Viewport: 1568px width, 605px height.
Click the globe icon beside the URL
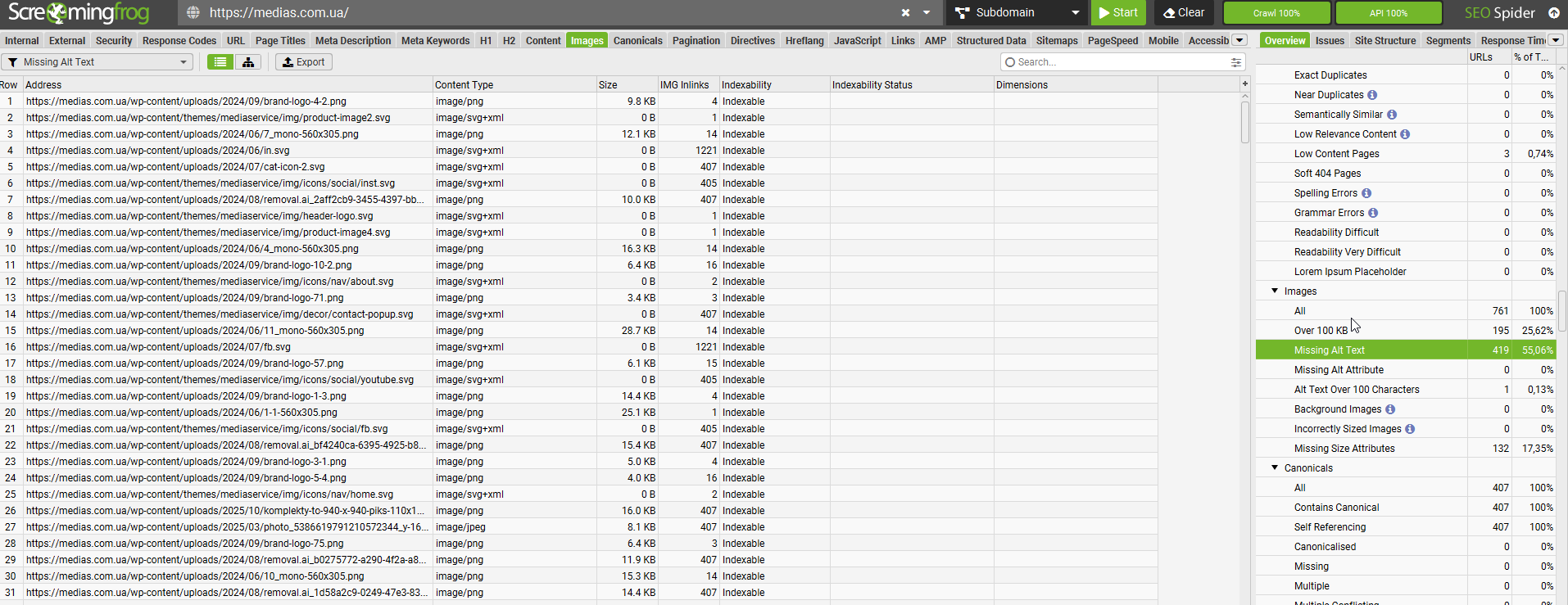coord(193,12)
